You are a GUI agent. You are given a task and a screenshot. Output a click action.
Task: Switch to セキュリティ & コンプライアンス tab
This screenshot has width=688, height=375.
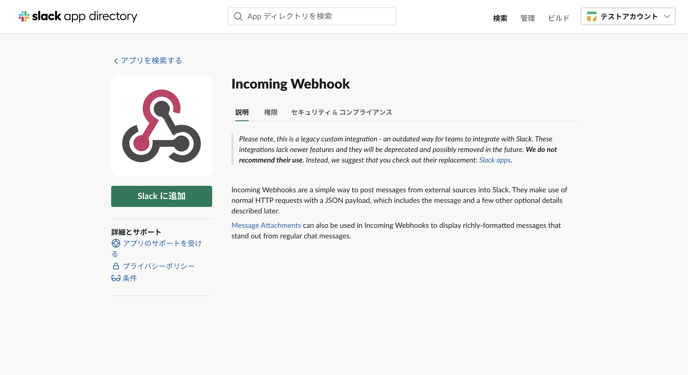click(x=341, y=112)
